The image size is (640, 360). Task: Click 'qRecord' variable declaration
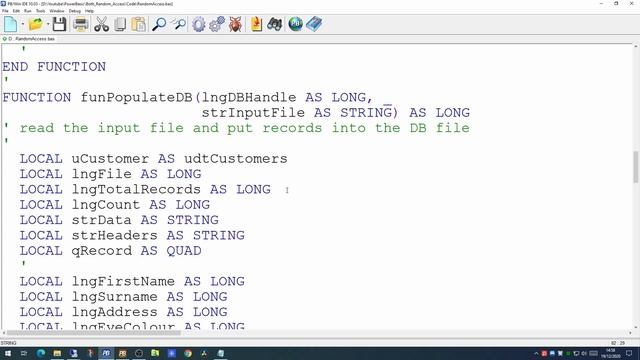[x=102, y=251]
